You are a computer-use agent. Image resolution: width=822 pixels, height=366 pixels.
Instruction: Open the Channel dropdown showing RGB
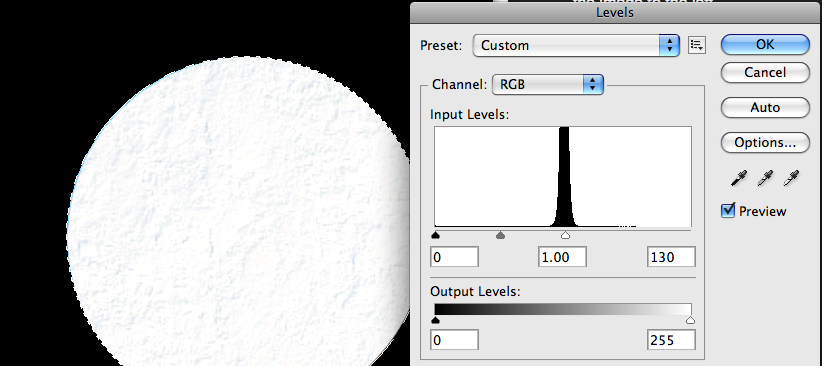(x=548, y=84)
